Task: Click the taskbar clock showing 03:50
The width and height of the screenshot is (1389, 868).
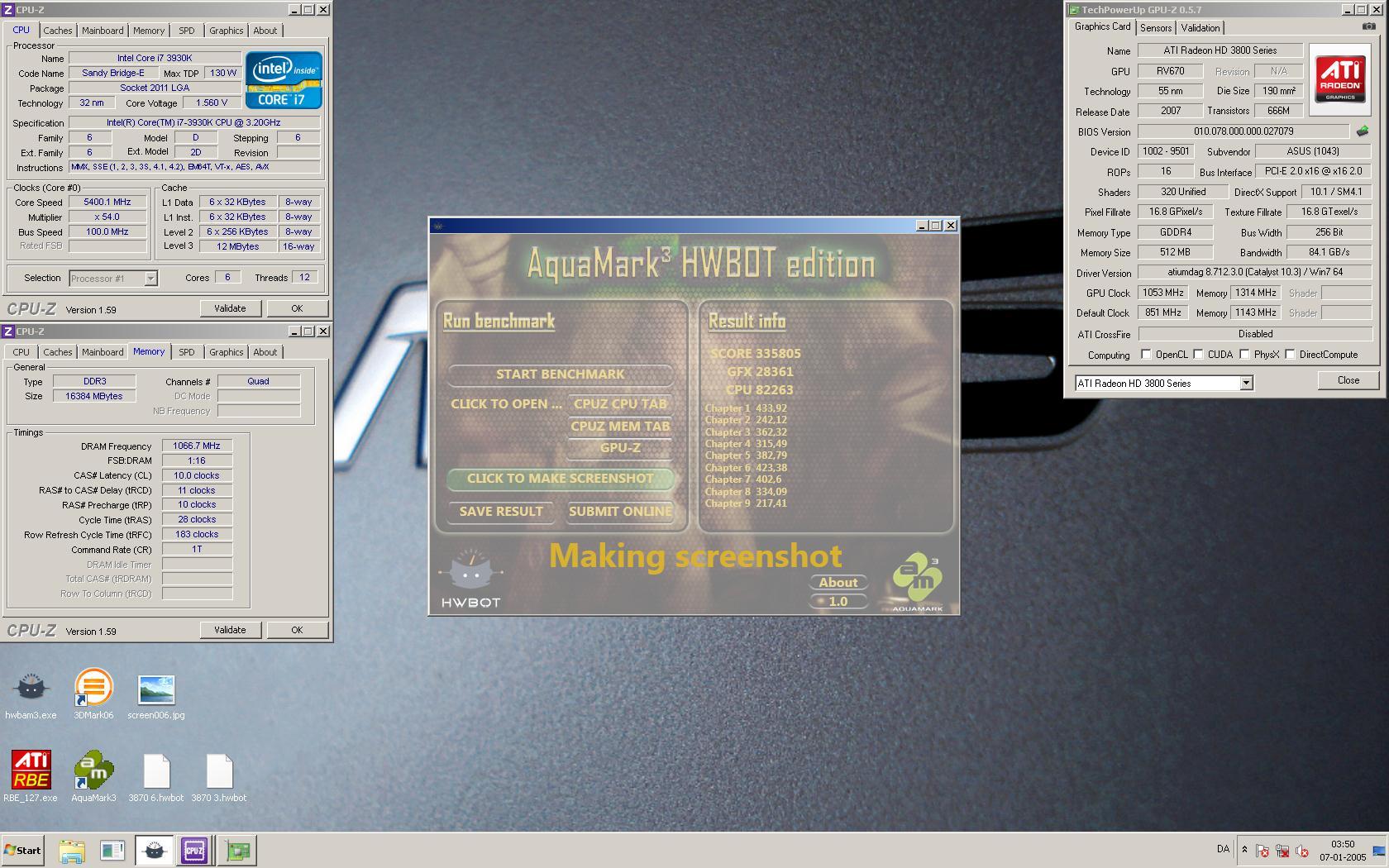Action: click(1342, 851)
